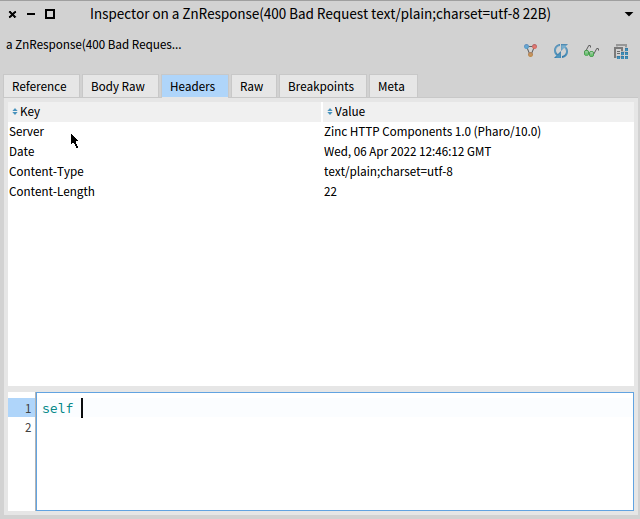Click the 'a ZnResponse(400 Bad Reques...' label

click(x=94, y=45)
